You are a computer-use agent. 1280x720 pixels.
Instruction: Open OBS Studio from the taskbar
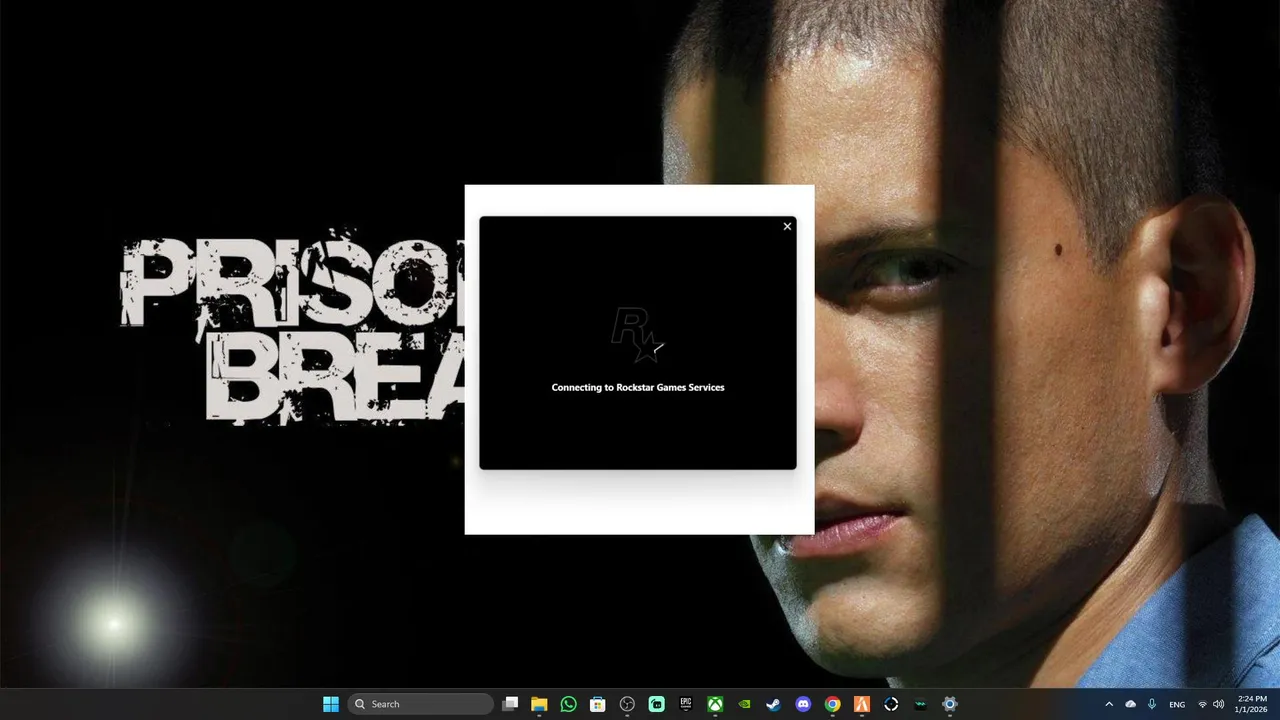coord(627,704)
